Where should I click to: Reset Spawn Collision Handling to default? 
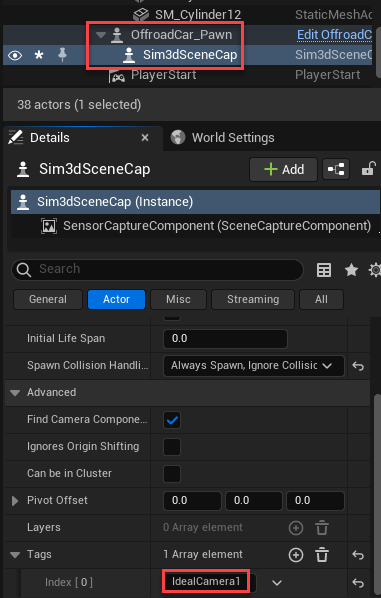pyautogui.click(x=358, y=366)
